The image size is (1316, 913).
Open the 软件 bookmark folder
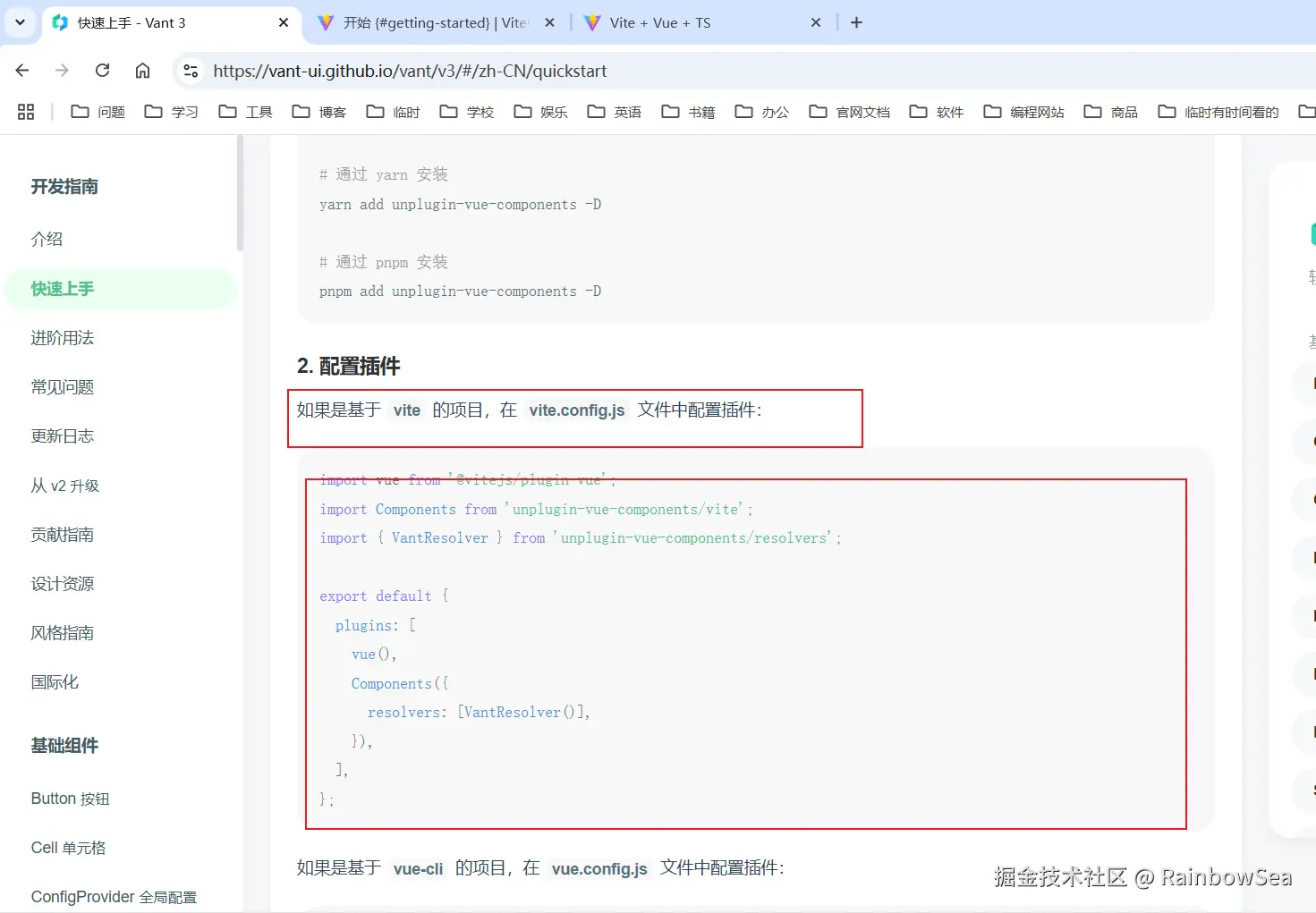pyautogui.click(x=937, y=112)
